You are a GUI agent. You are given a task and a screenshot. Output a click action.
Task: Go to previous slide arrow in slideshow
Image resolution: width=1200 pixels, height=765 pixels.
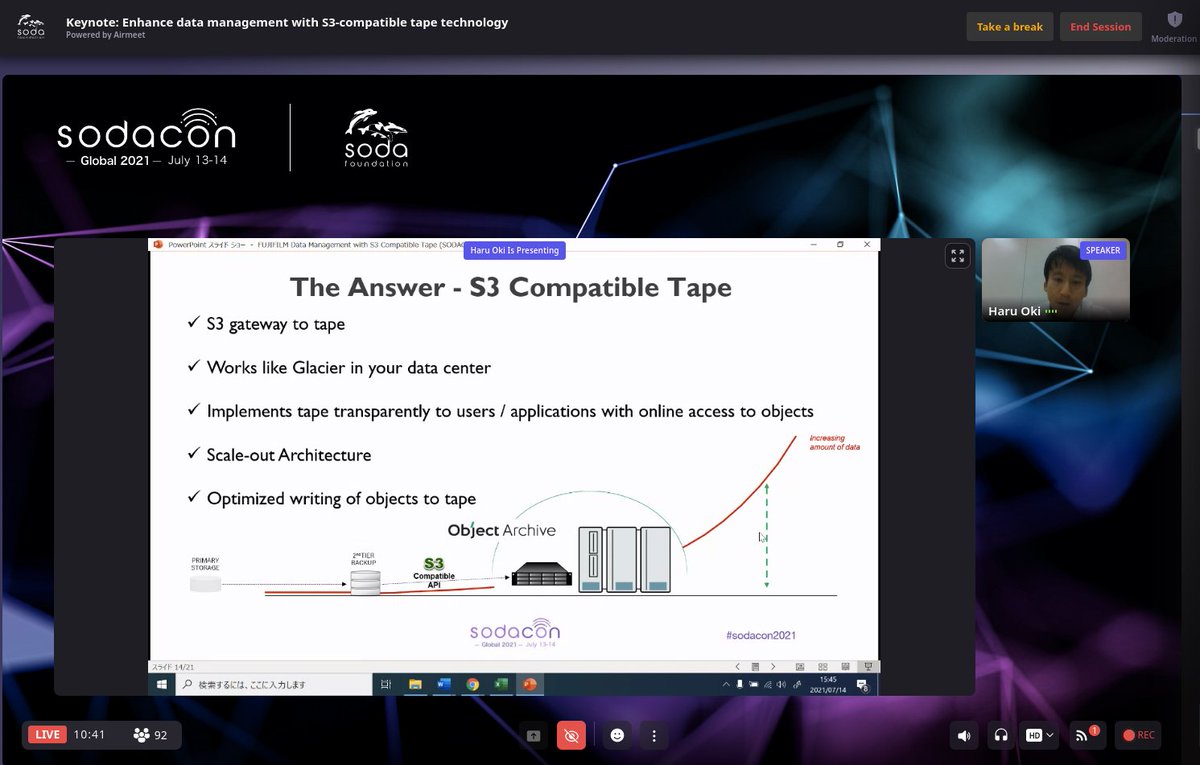pos(738,666)
